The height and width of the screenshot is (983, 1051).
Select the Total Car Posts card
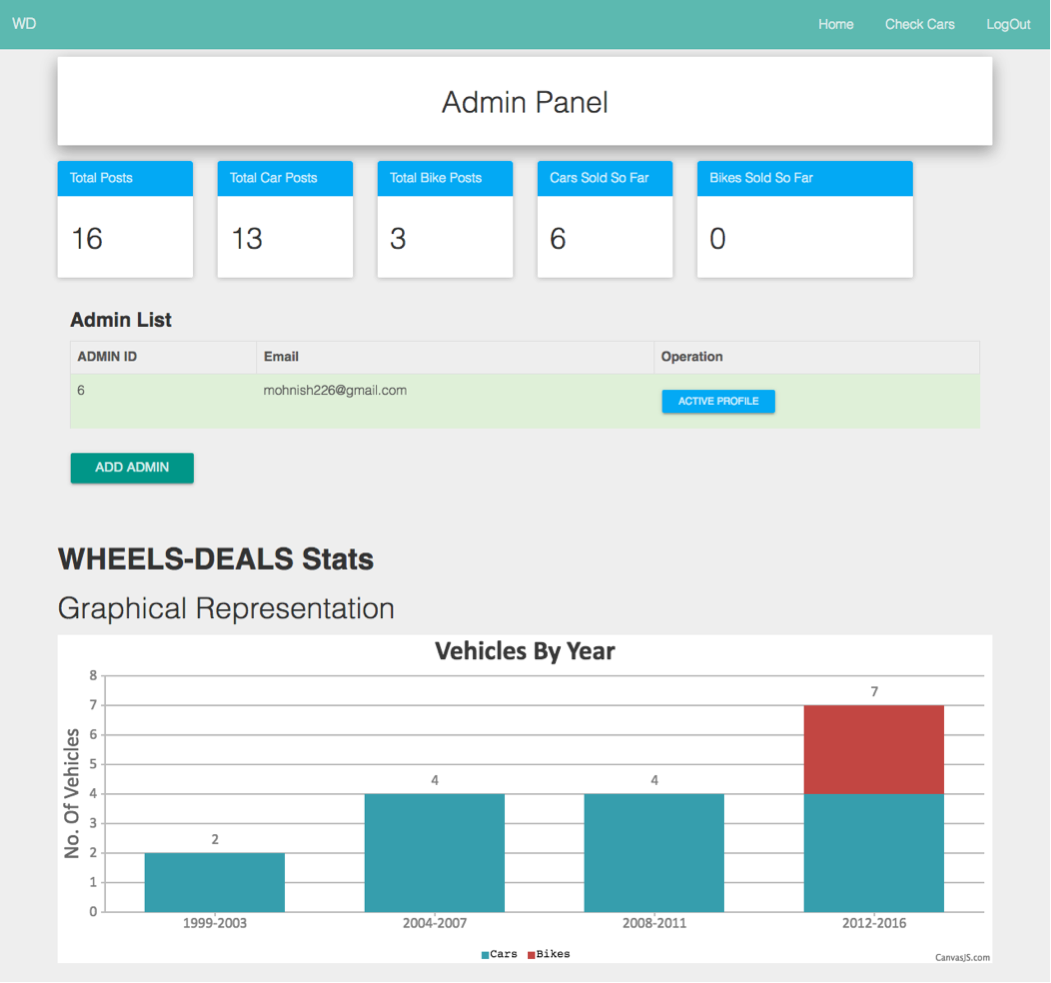pyautogui.click(x=285, y=219)
